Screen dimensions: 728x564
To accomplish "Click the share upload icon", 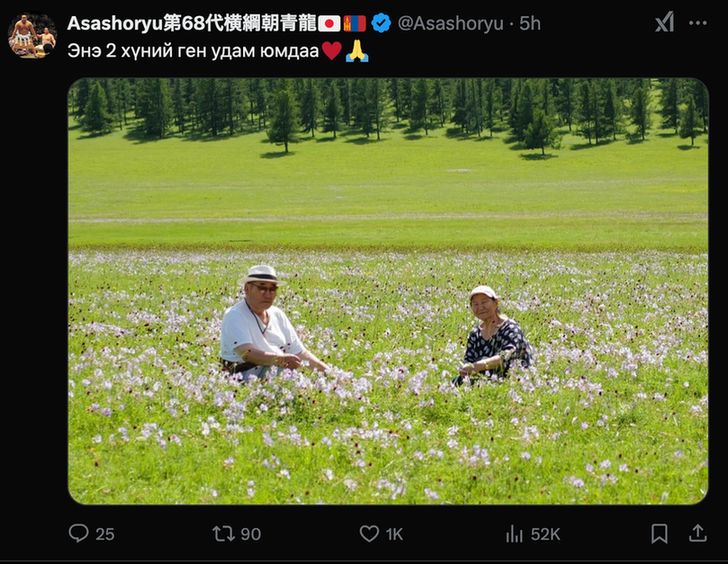I will pos(697,533).
